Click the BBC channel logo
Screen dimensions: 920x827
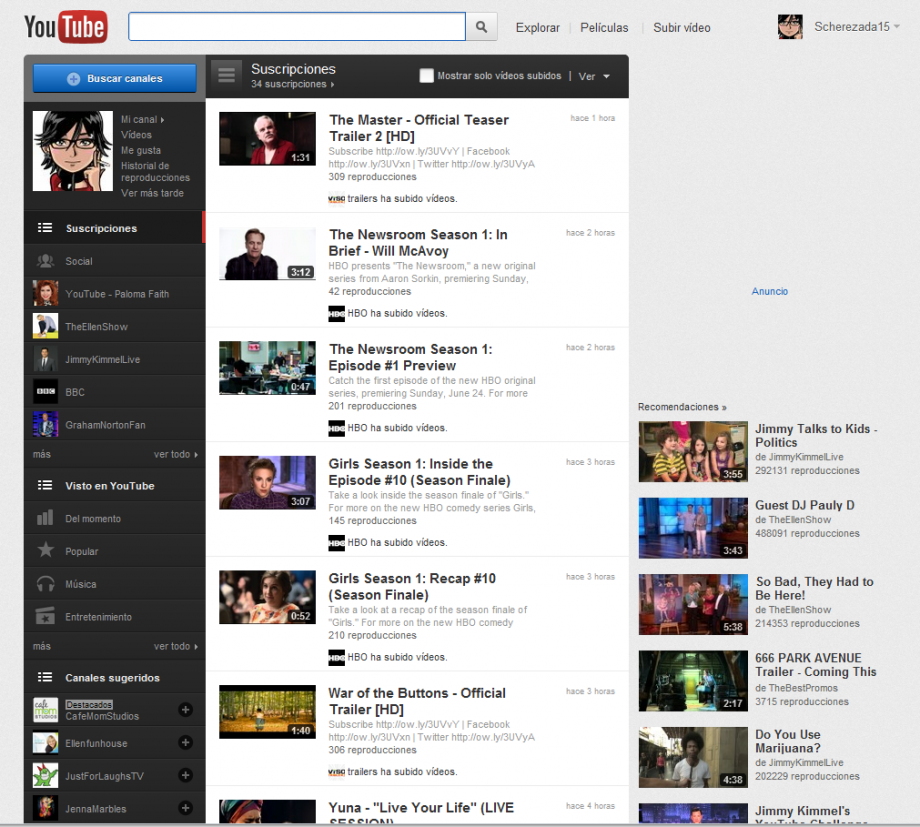(x=45, y=391)
